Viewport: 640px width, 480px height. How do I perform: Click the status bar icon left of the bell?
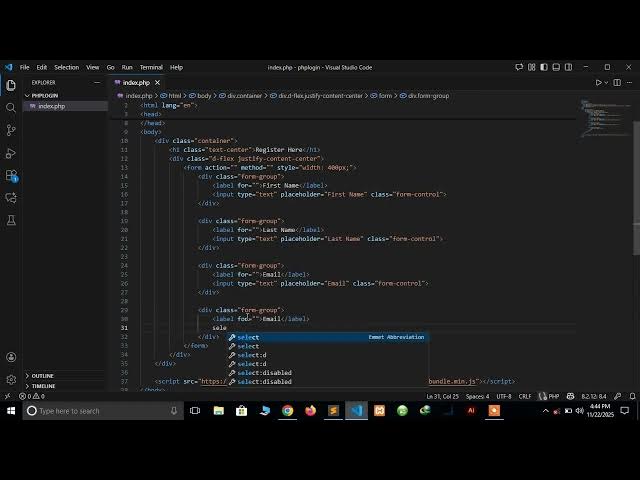click(x=618, y=396)
